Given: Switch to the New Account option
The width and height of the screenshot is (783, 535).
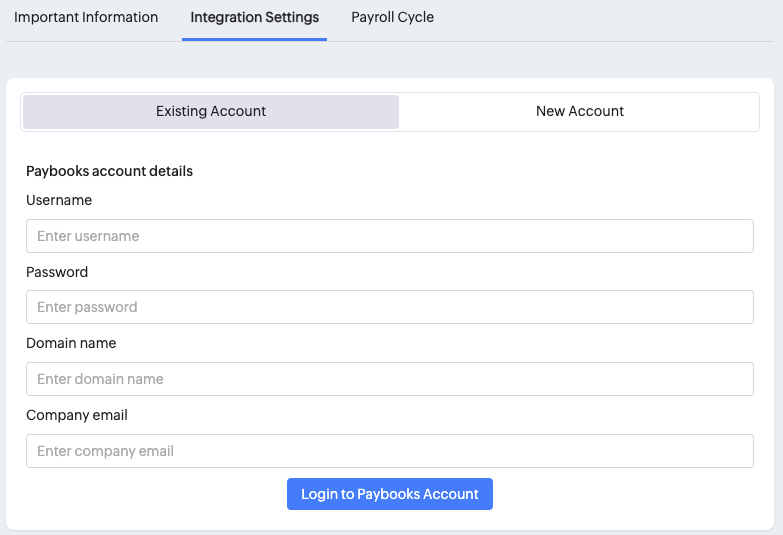Looking at the screenshot, I should click(579, 112).
